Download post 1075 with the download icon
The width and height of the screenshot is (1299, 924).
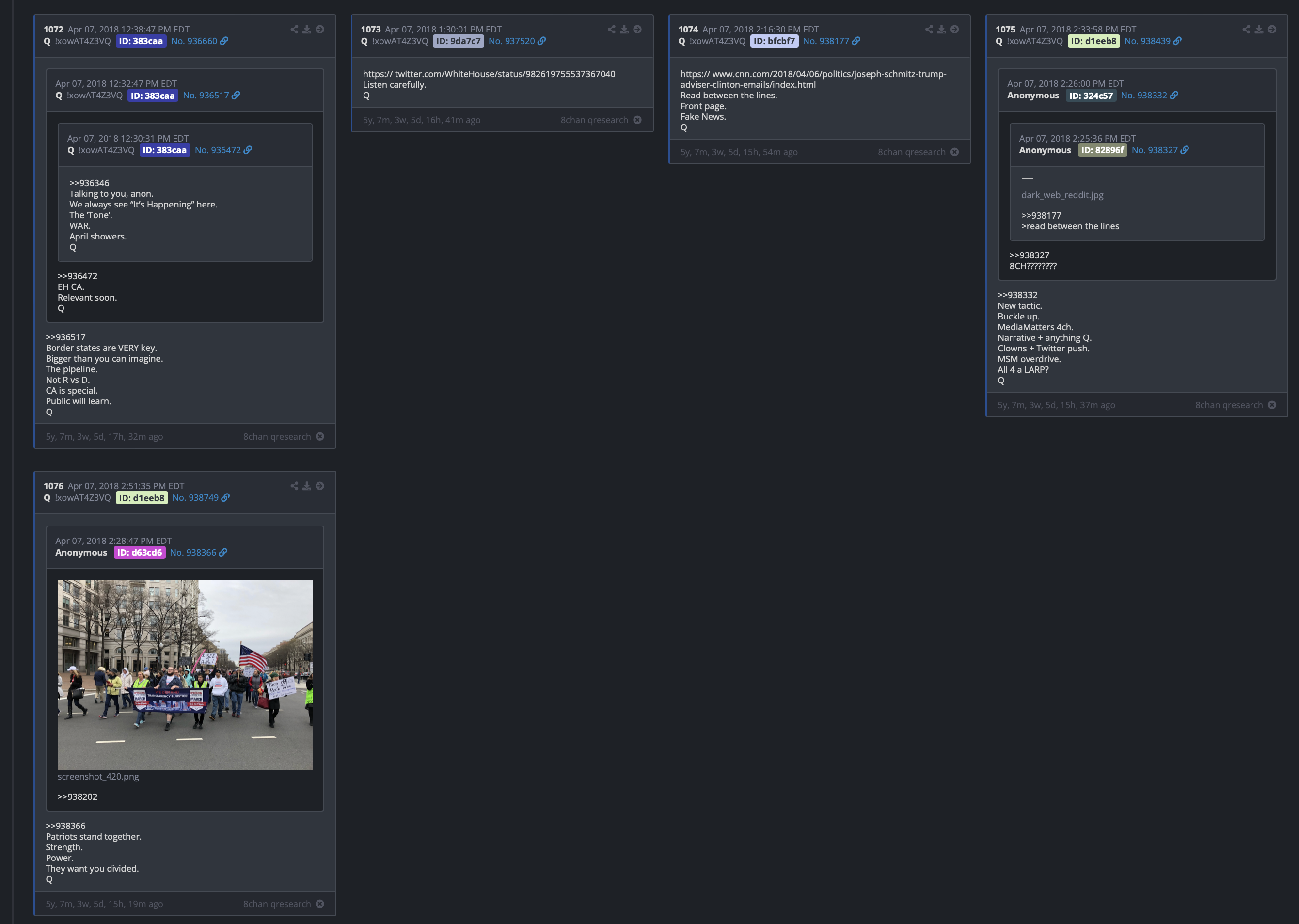point(1259,30)
